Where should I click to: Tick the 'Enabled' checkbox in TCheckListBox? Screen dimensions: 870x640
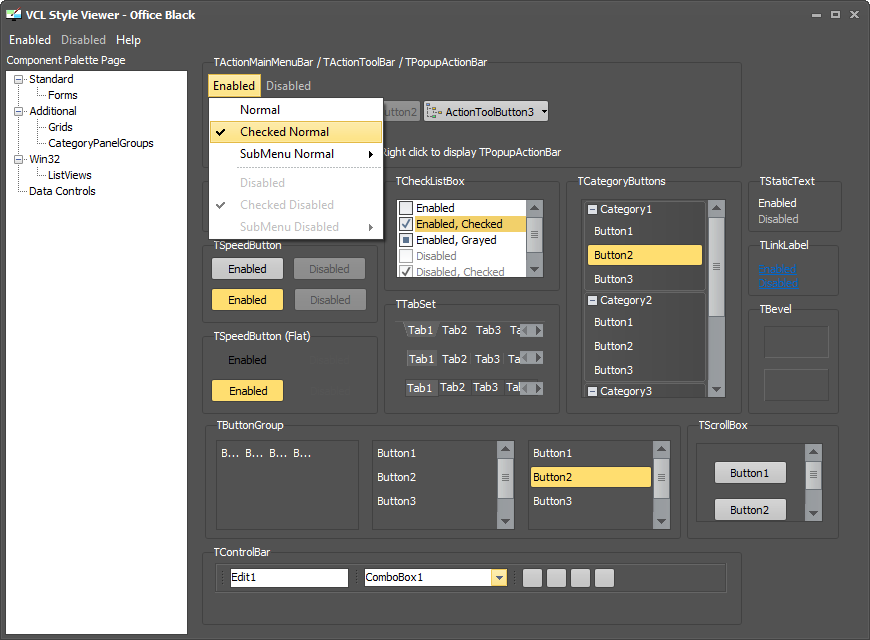coord(406,208)
